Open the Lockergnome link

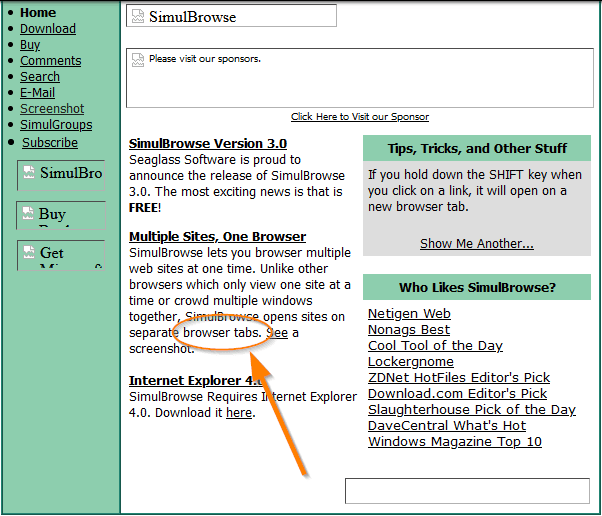[410, 362]
